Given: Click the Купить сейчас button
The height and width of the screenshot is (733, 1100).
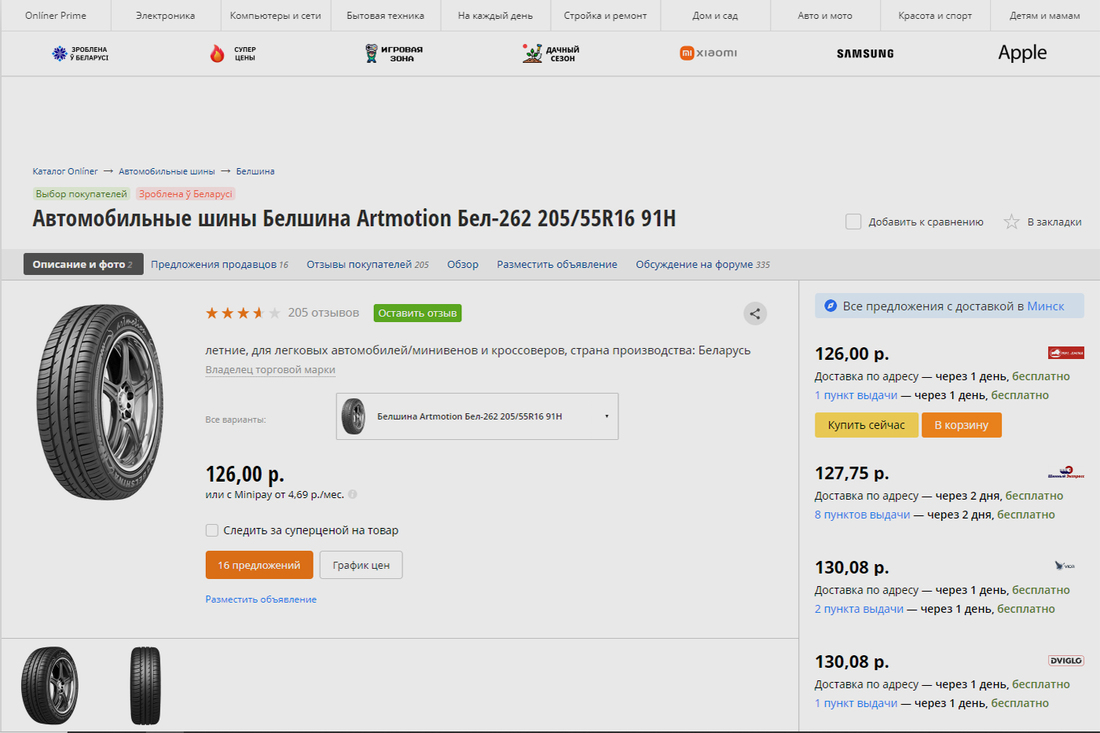Looking at the screenshot, I should (866, 425).
